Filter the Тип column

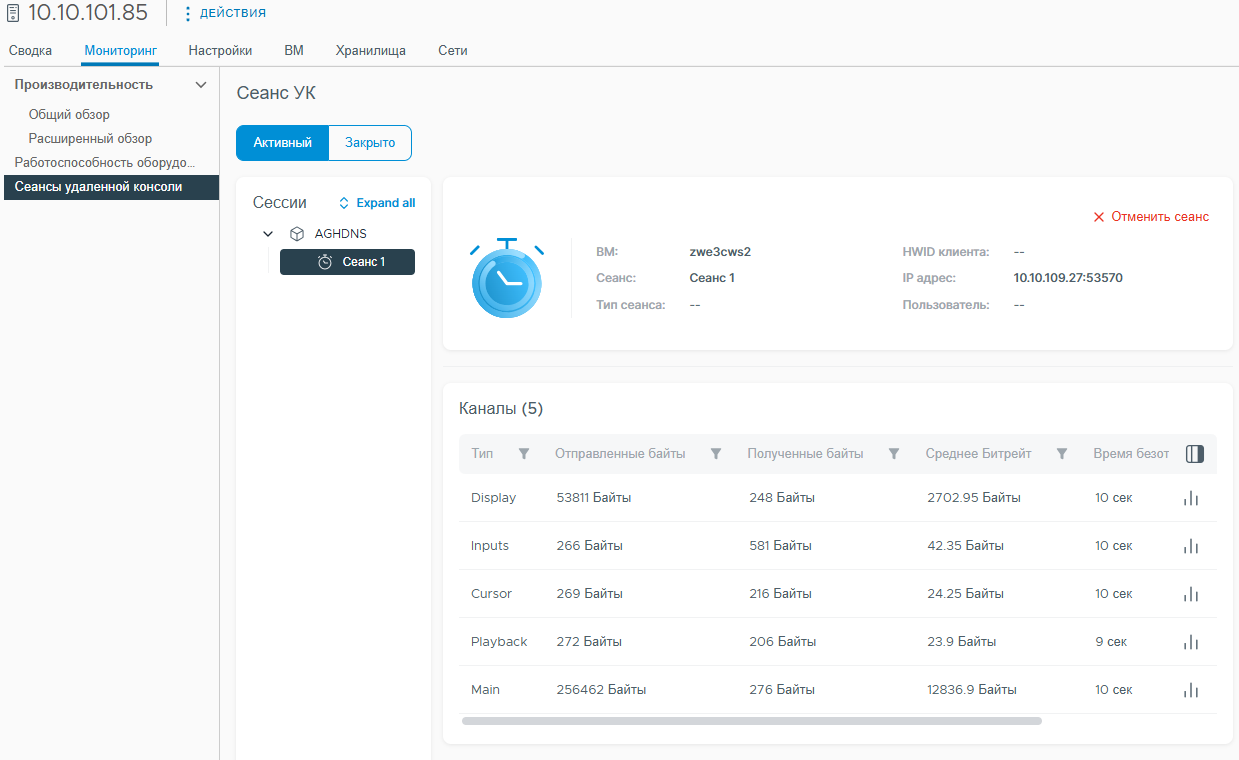click(x=524, y=454)
